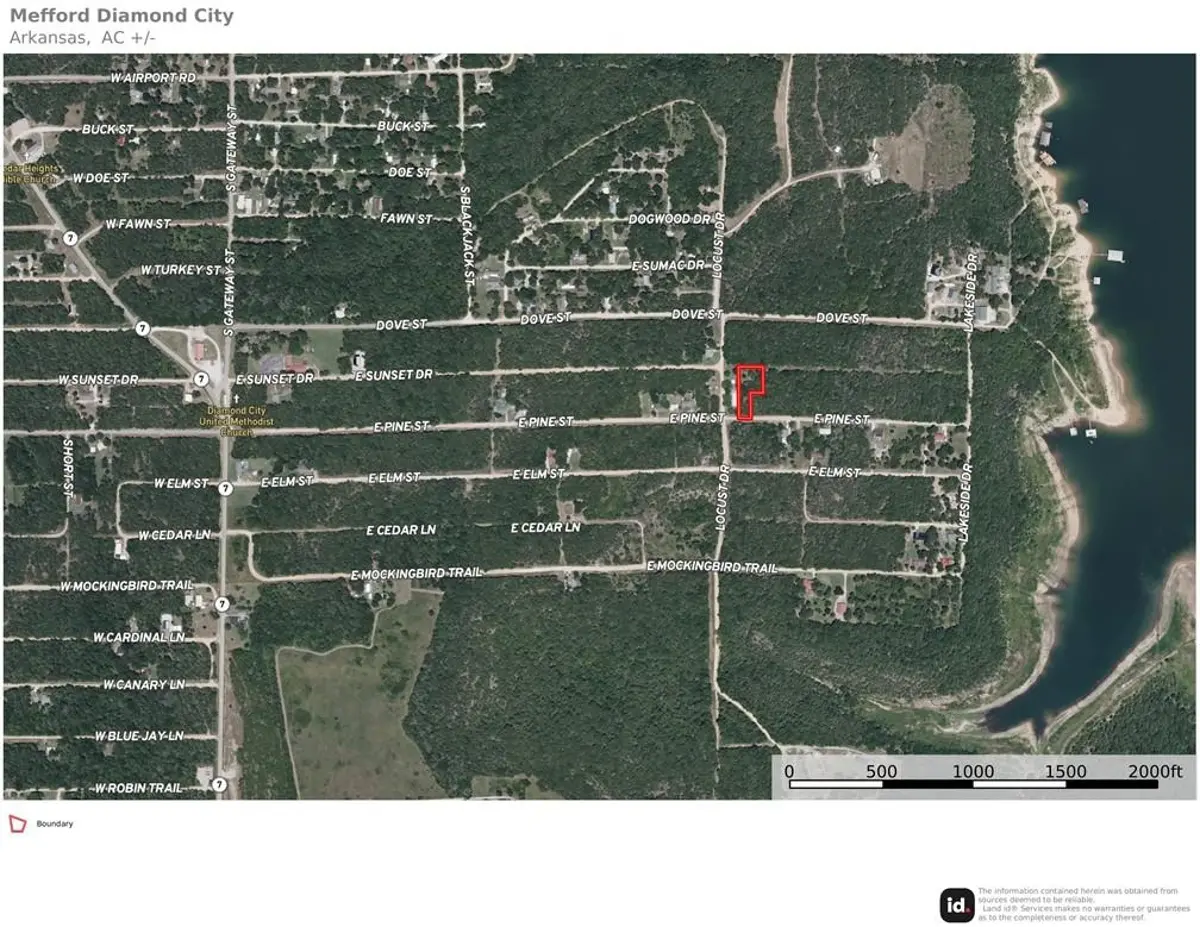Click the Dogwood Dr street label
The image size is (1200, 927).
tap(668, 218)
